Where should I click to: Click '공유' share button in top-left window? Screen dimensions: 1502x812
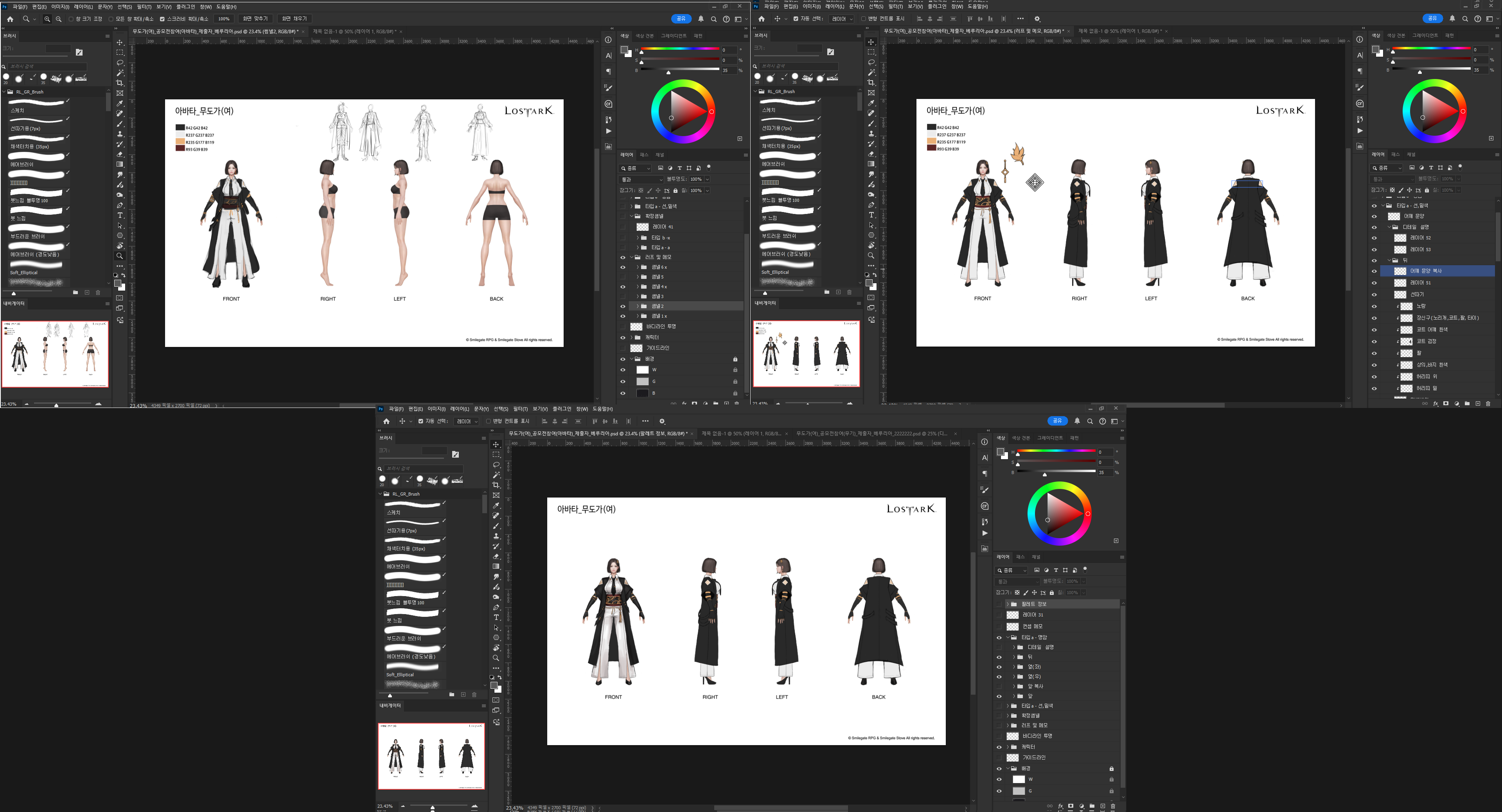tap(681, 19)
